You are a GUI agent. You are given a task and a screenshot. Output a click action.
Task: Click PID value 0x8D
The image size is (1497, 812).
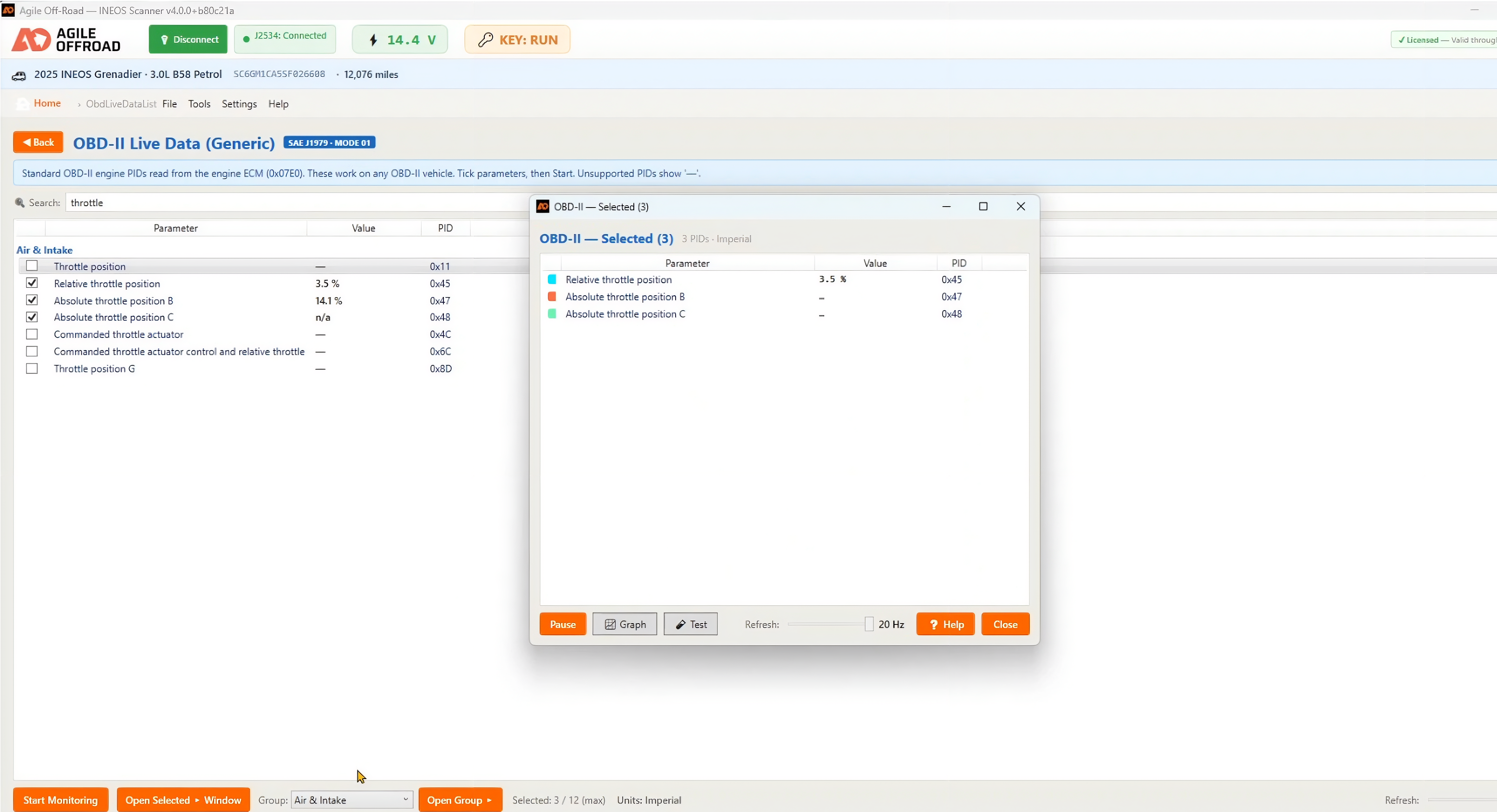[x=441, y=369]
